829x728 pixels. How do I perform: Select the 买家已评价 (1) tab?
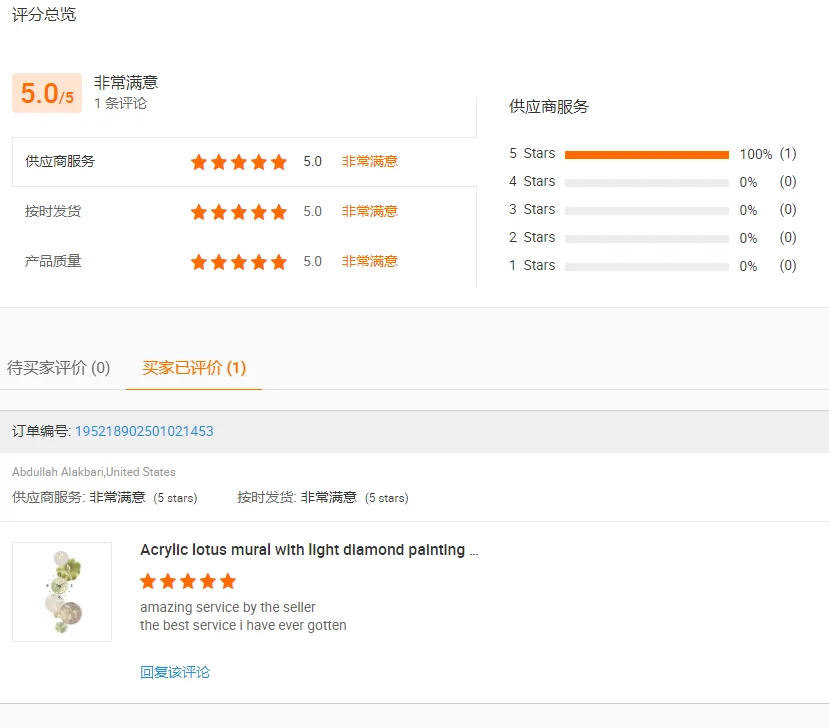[x=194, y=368]
